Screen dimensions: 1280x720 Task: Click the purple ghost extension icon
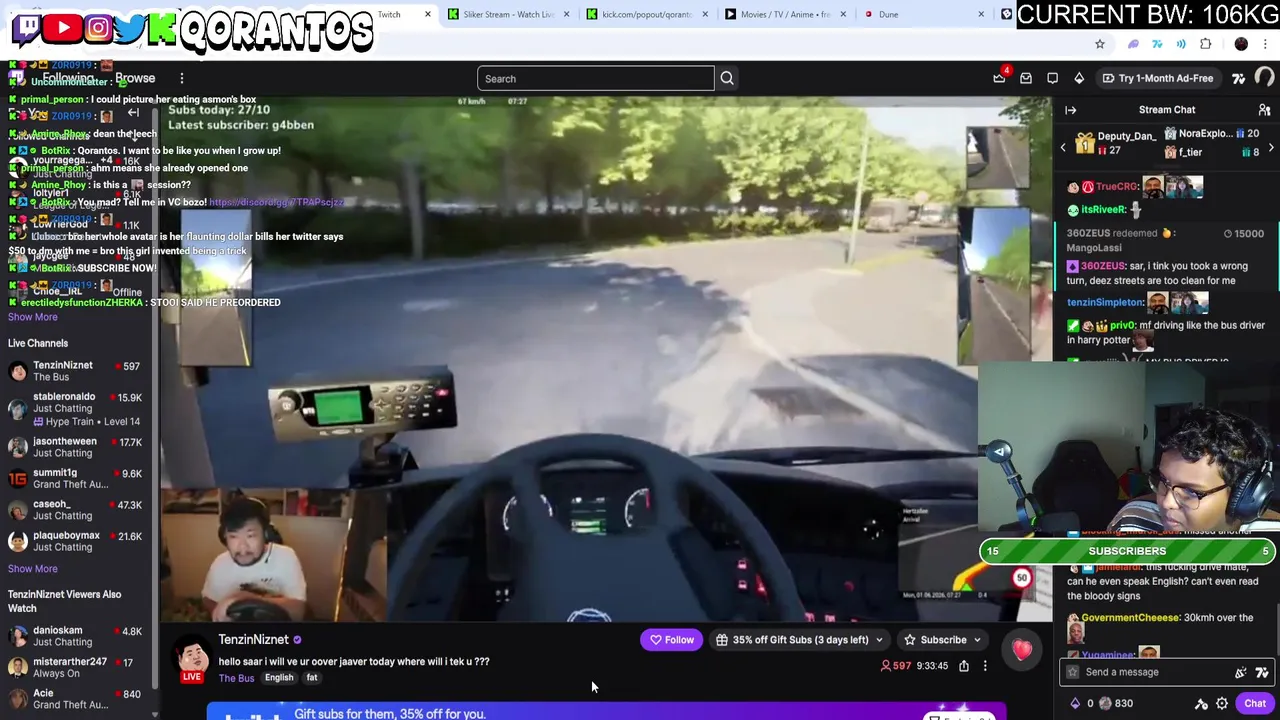[x=1133, y=44]
